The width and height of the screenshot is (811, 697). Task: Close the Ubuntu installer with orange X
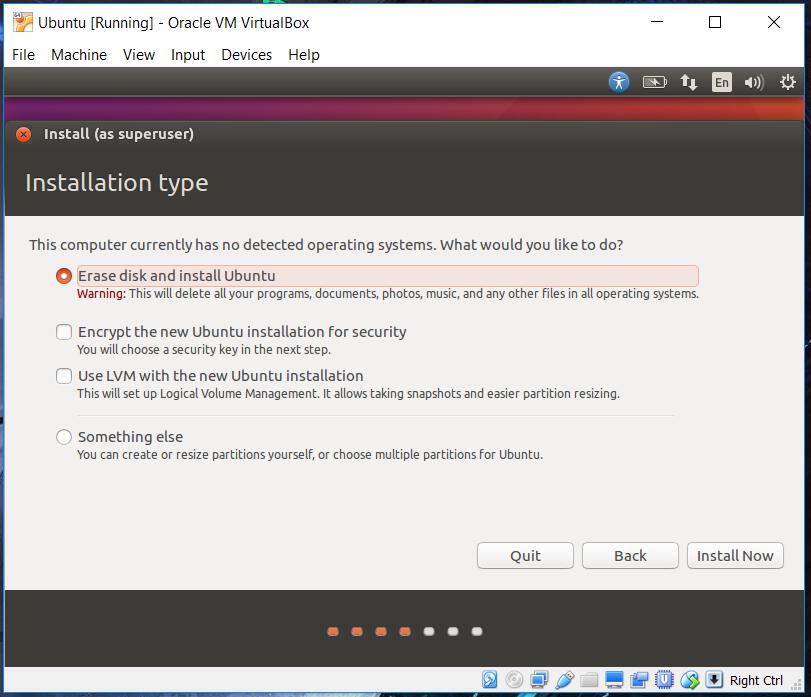click(23, 134)
